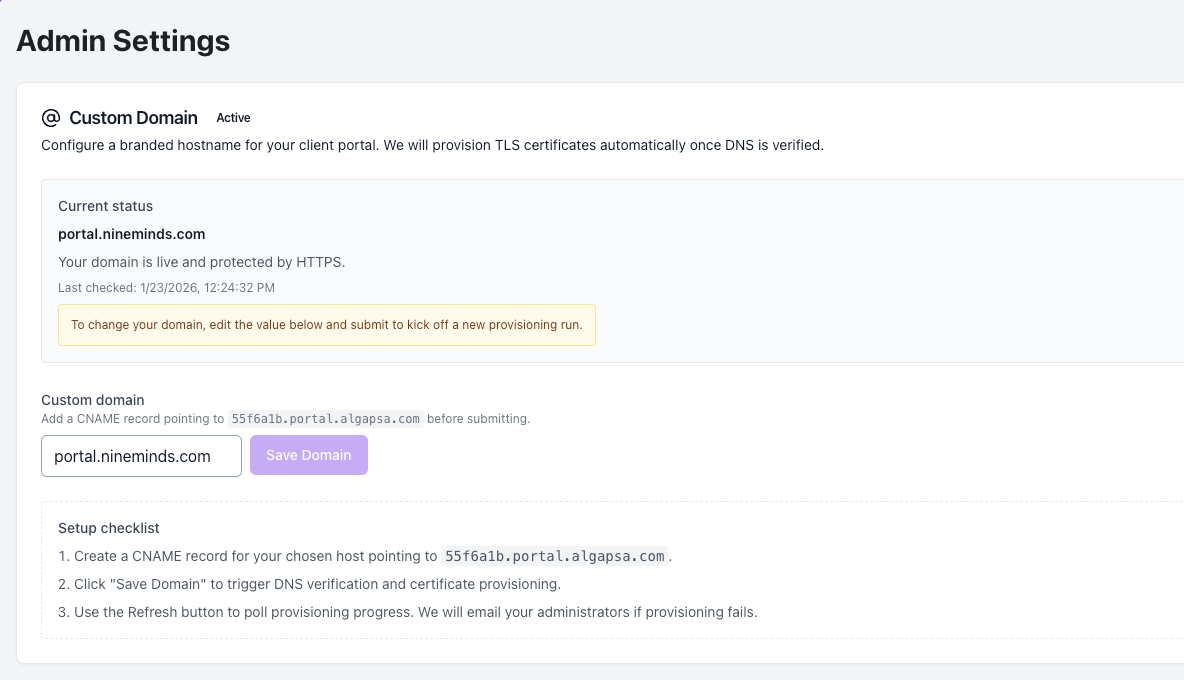Click the portal.nineminds.com domain input field
This screenshot has width=1184, height=680.
(x=140, y=455)
